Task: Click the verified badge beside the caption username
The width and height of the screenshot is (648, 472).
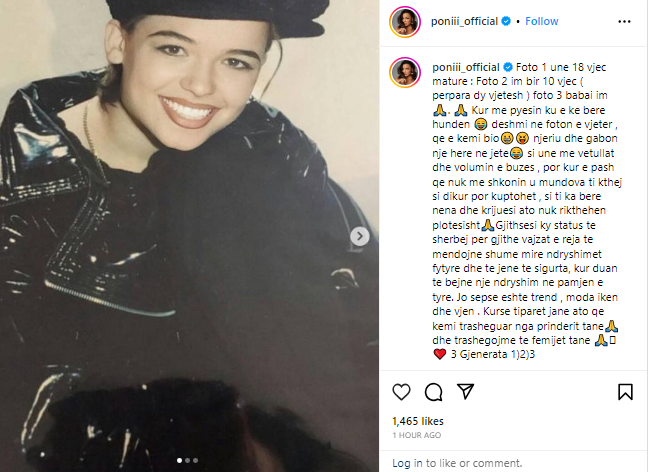Action: (507, 67)
